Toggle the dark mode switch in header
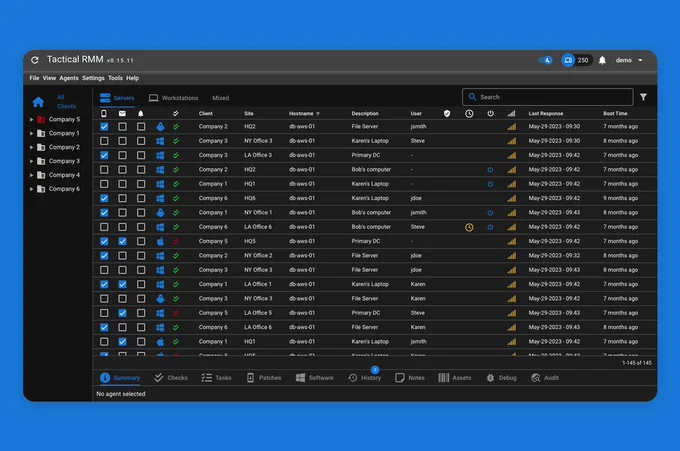This screenshot has height=451, width=680. 545,60
